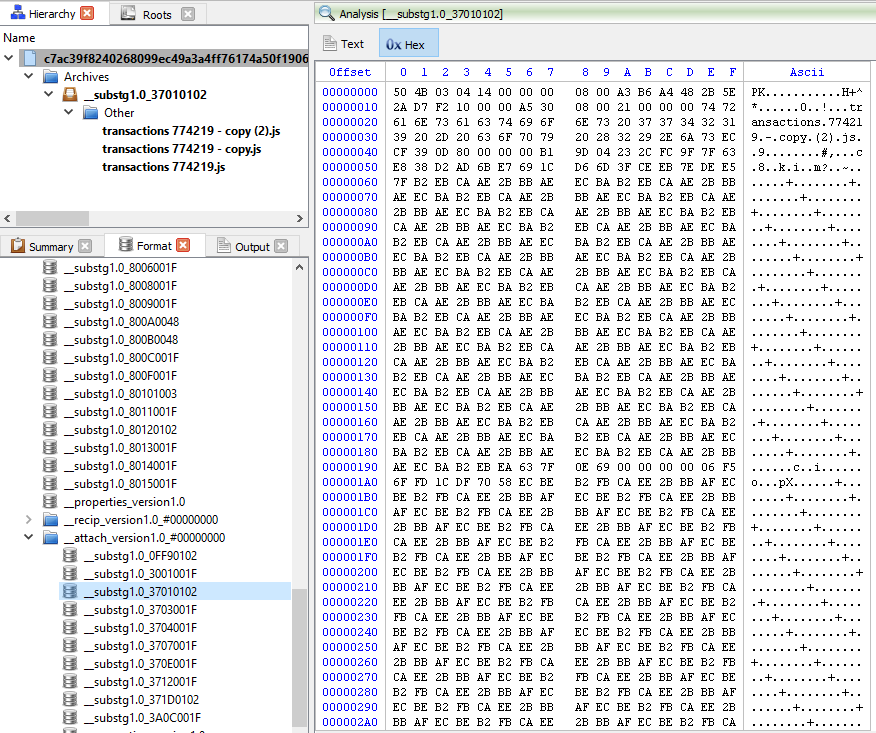Close the Output tab
The height and width of the screenshot is (733, 876).
point(282,246)
